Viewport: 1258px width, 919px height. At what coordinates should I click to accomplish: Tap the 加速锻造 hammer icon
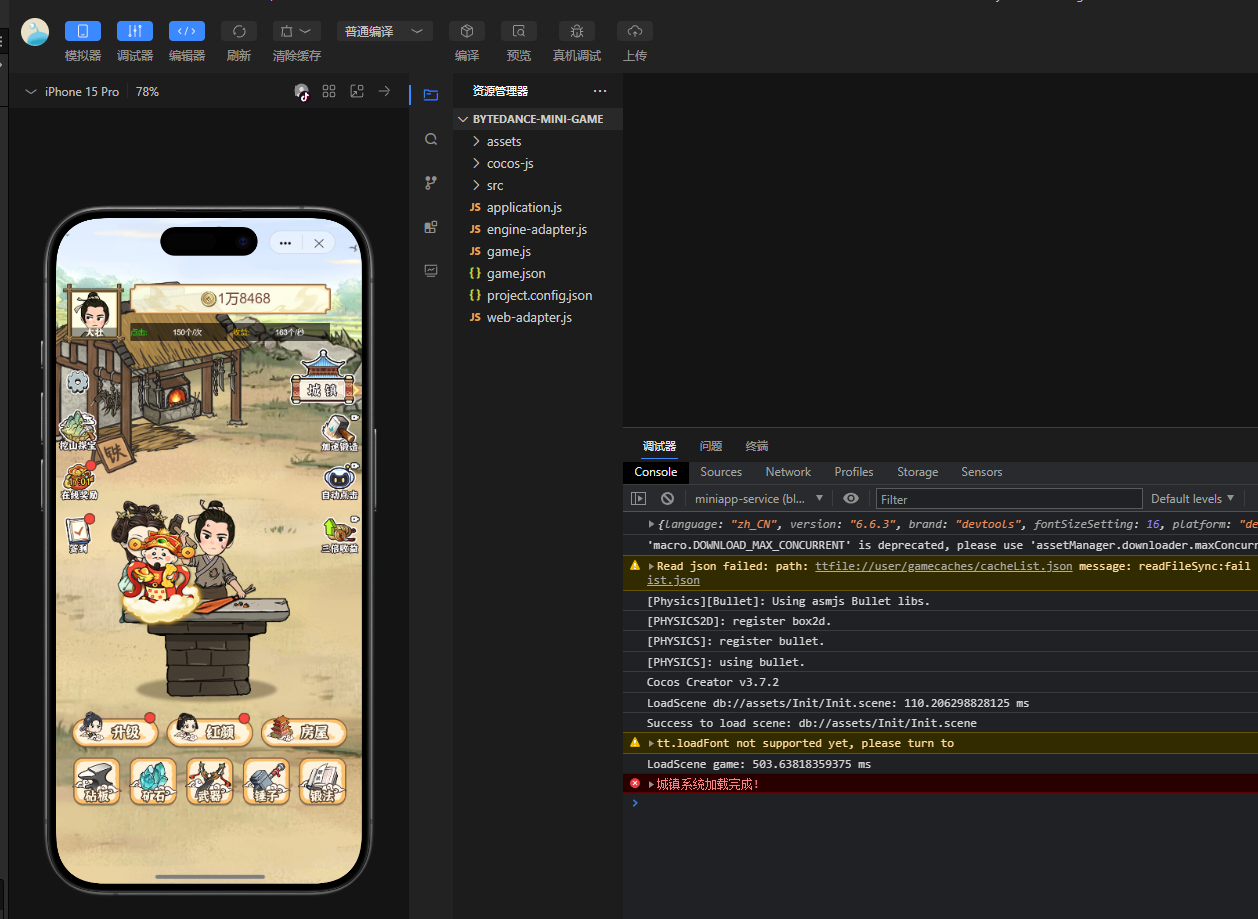point(339,433)
